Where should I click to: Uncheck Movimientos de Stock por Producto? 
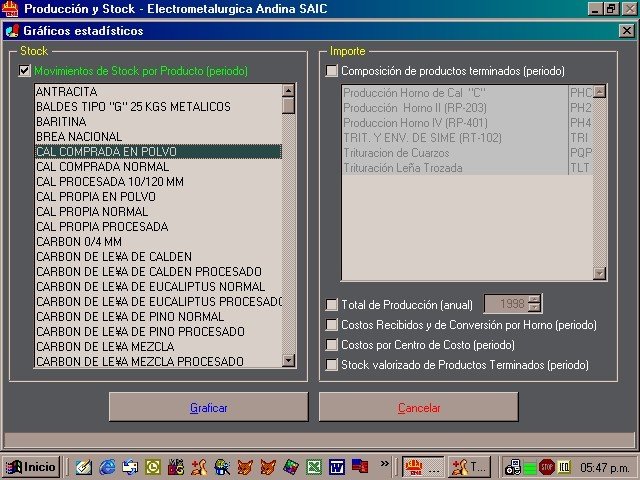(24, 71)
